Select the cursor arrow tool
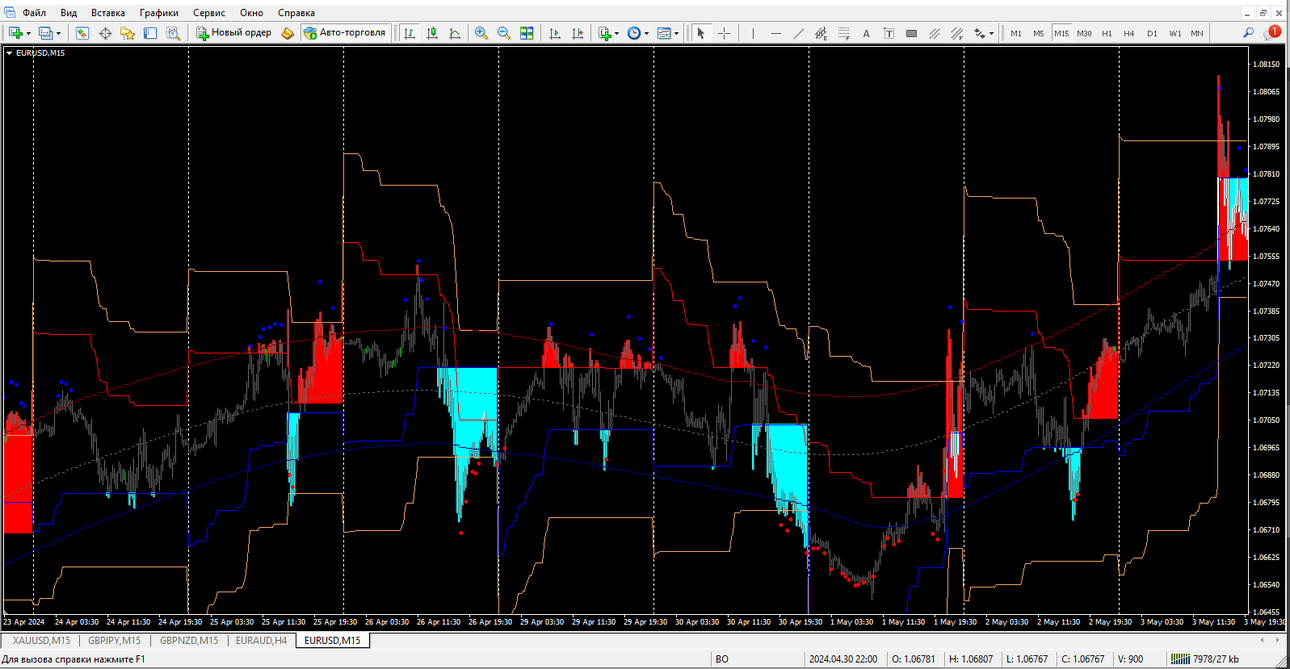 pos(701,33)
